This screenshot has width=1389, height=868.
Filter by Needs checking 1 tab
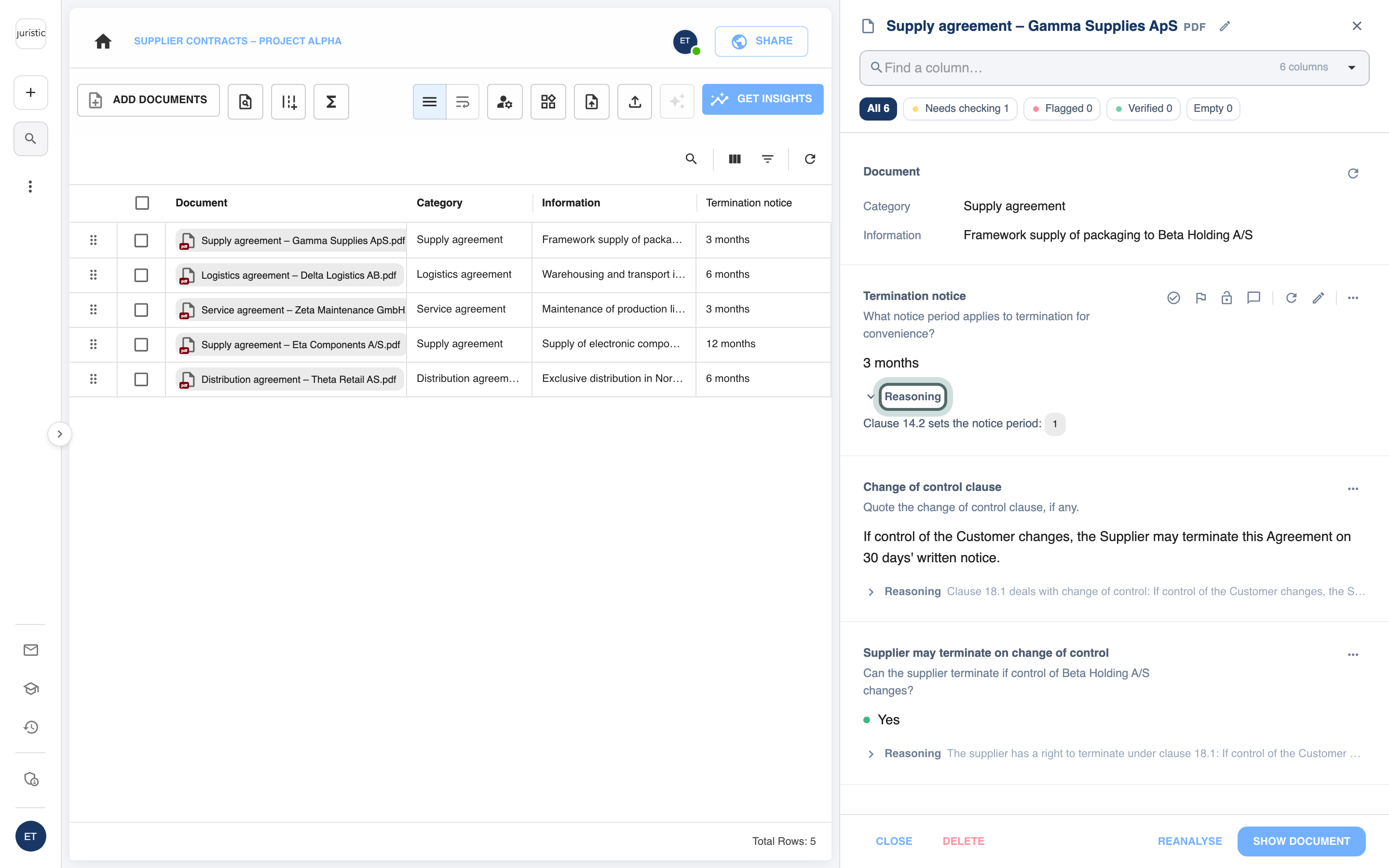960,108
